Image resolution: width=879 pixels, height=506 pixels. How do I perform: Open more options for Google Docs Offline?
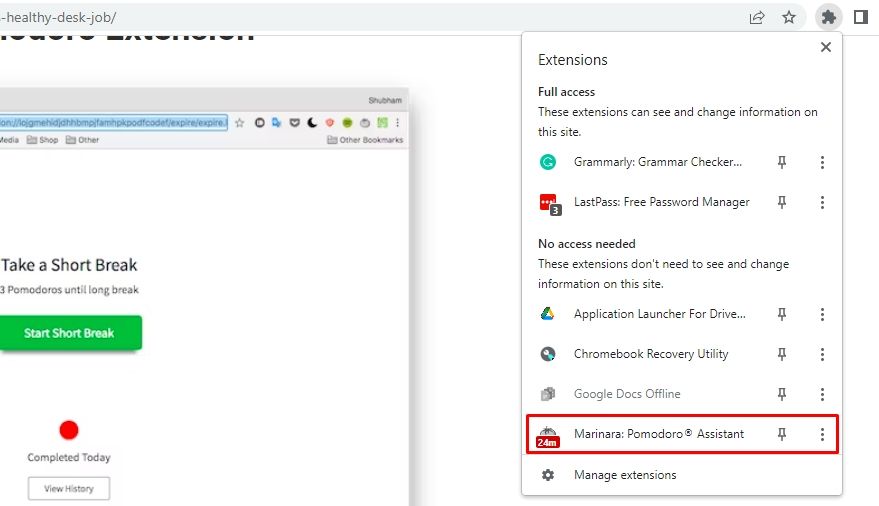822,394
